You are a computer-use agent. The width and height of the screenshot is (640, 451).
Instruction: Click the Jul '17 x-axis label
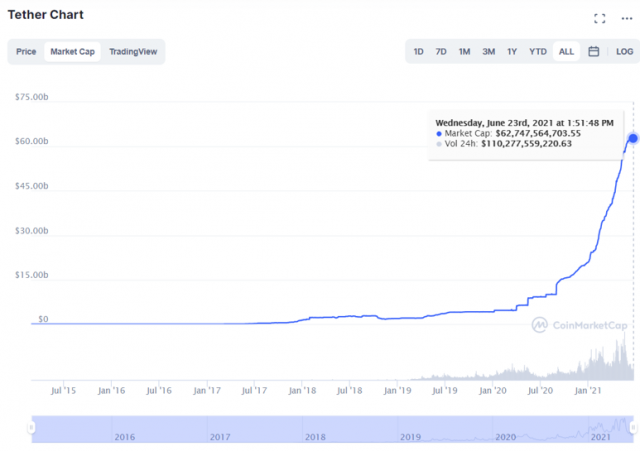[254, 391]
